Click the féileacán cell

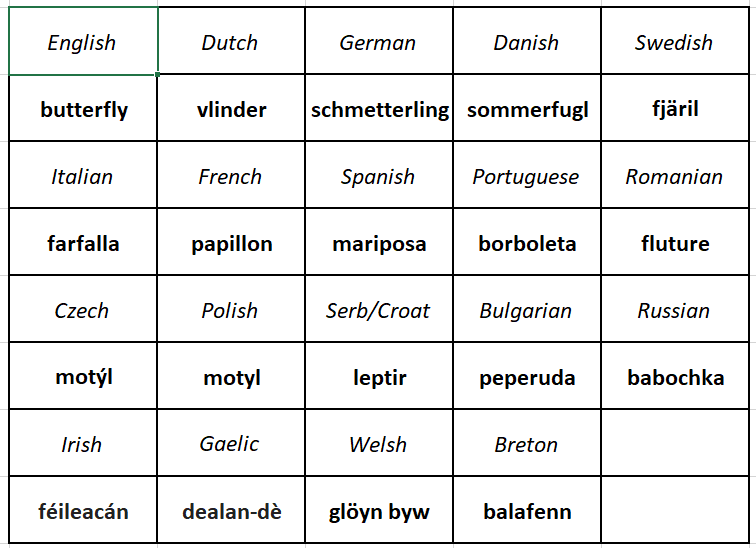[83, 511]
